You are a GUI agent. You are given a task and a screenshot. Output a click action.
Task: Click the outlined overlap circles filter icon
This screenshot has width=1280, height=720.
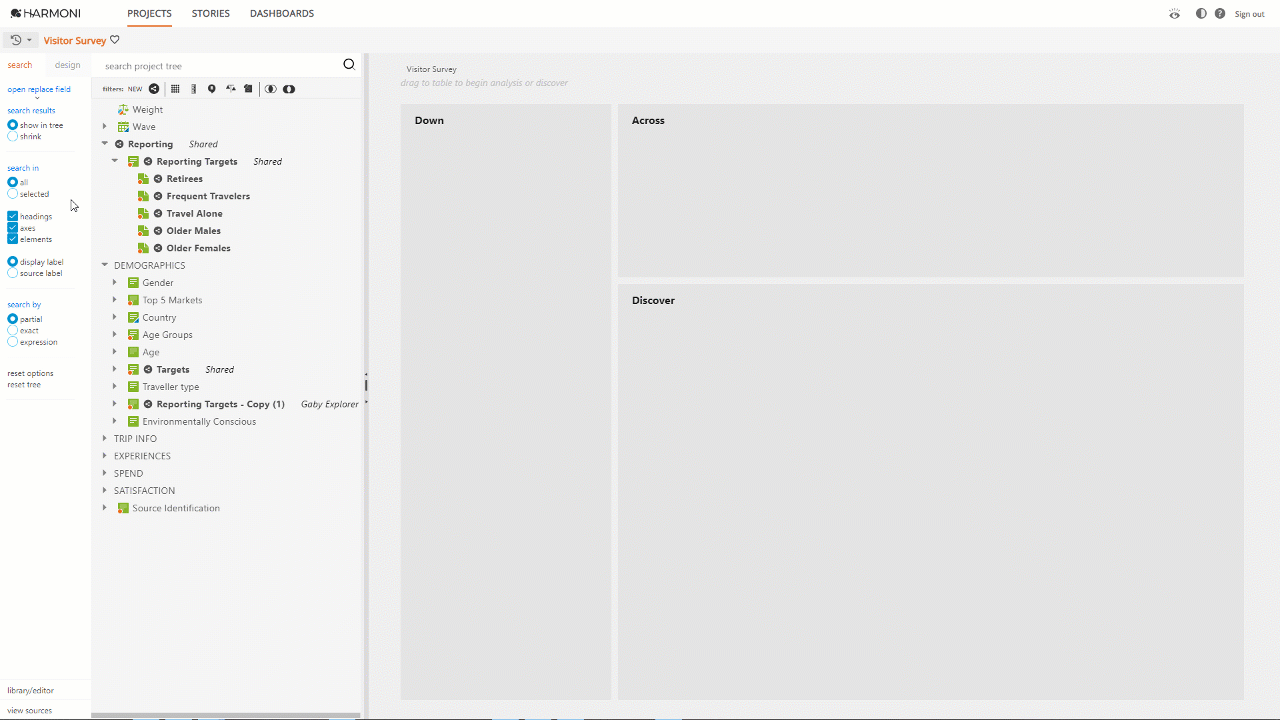click(271, 89)
